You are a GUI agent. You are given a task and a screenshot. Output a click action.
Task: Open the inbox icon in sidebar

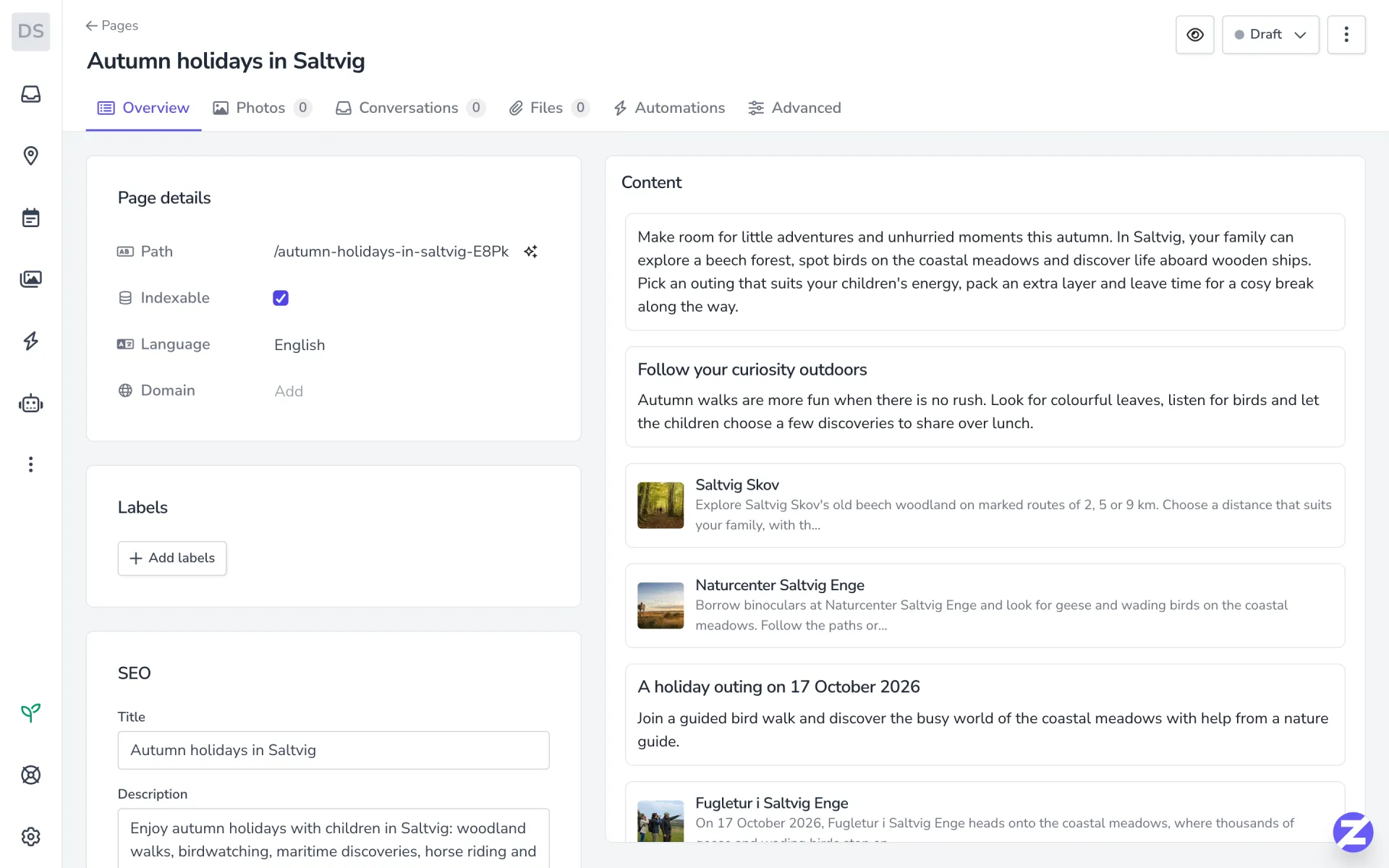tap(30, 94)
